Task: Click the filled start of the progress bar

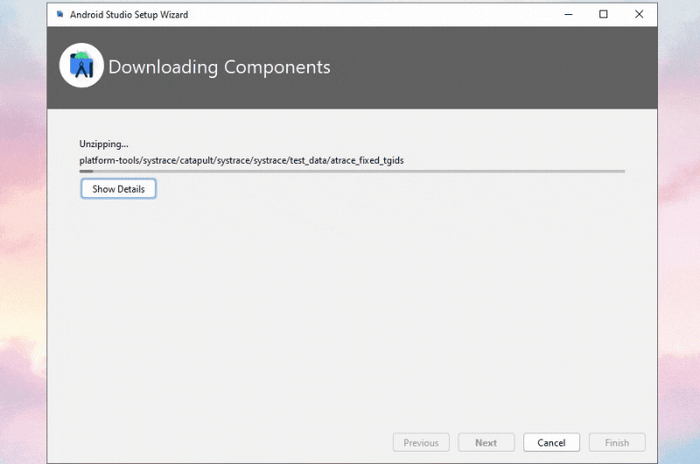Action: click(x=86, y=171)
